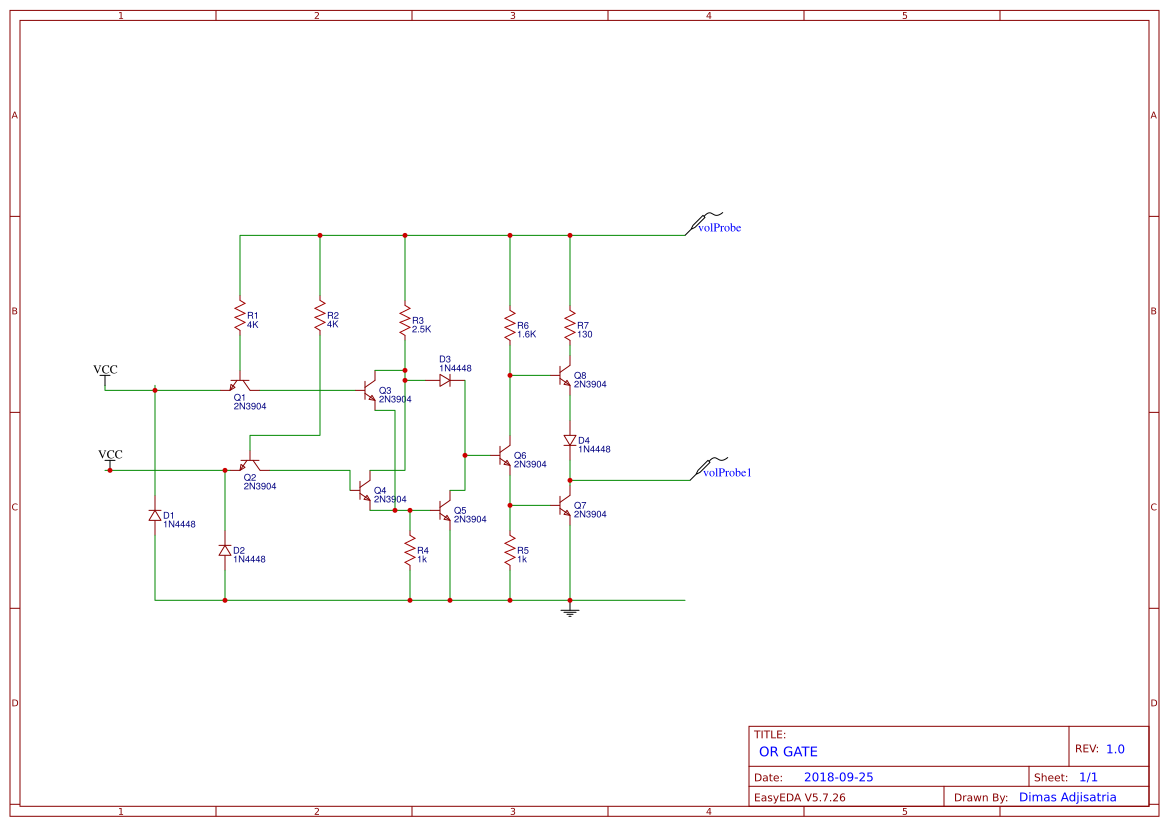1169x827 pixels.
Task: Pick transistor Q4 symbol
Action: point(364,490)
